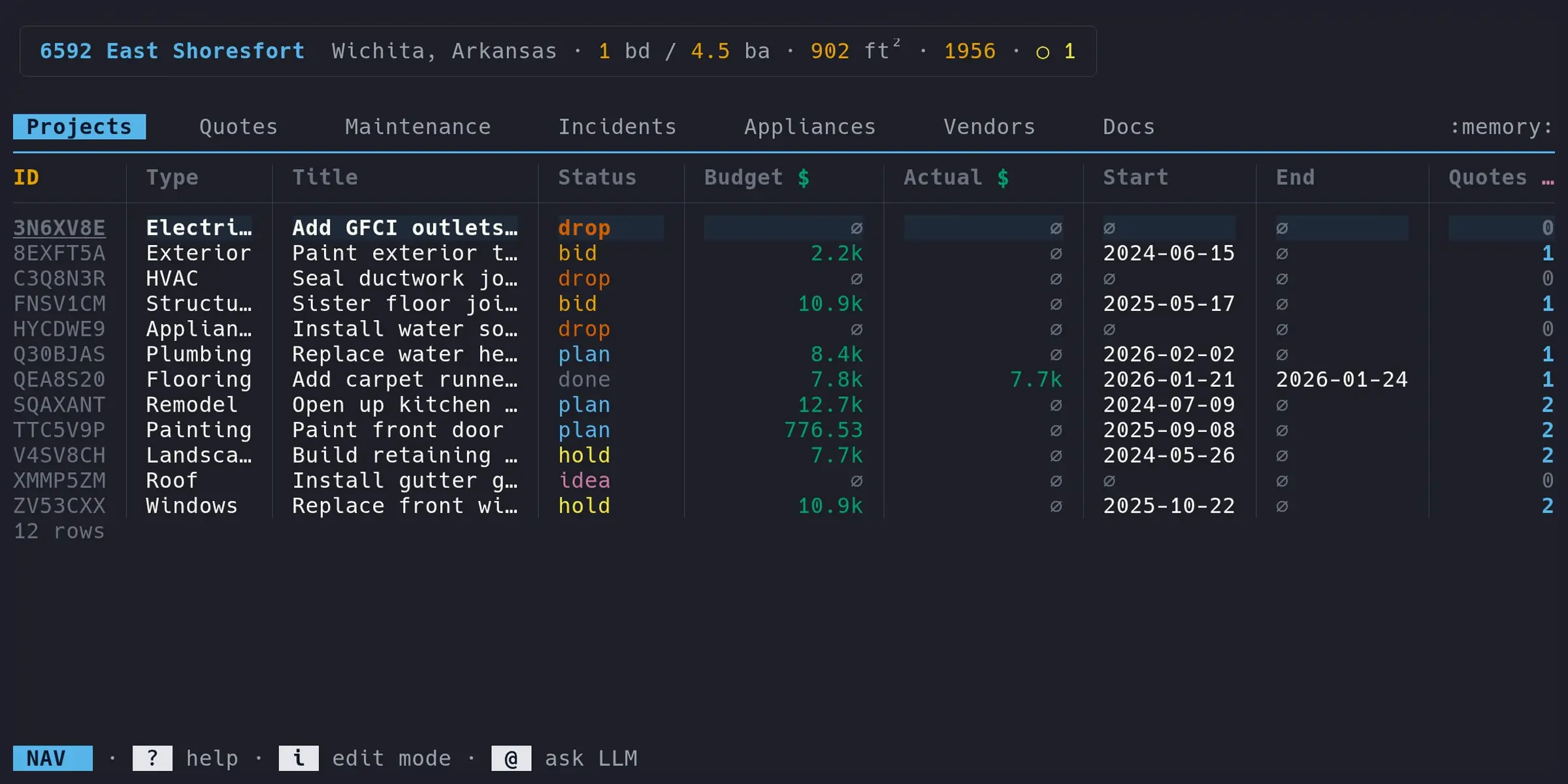
Task: Open the Incidents tab
Action: pyautogui.click(x=617, y=127)
